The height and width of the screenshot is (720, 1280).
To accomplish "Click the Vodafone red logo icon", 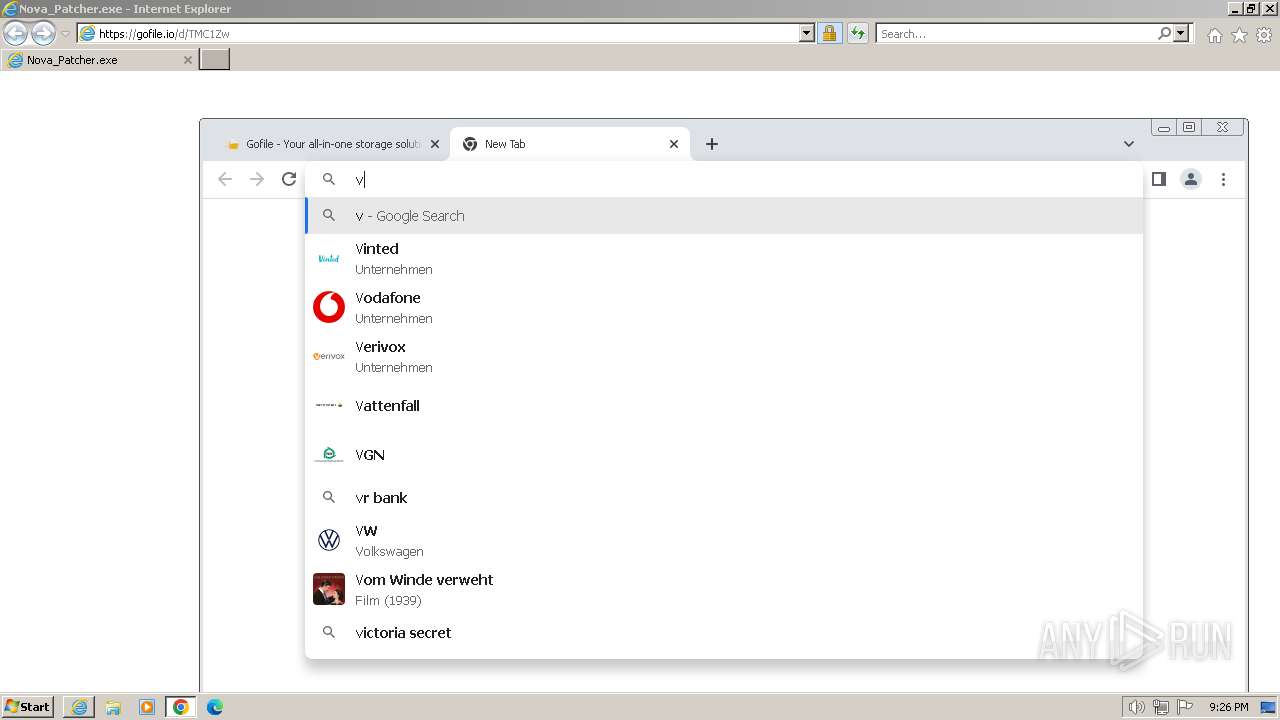I will coord(329,307).
